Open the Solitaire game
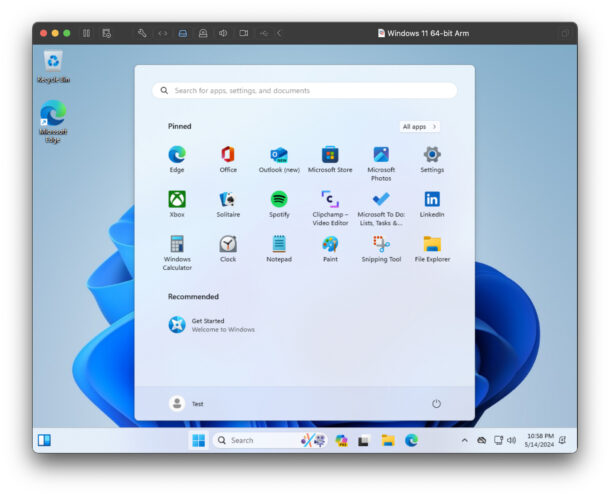610x496 pixels. pos(228,204)
